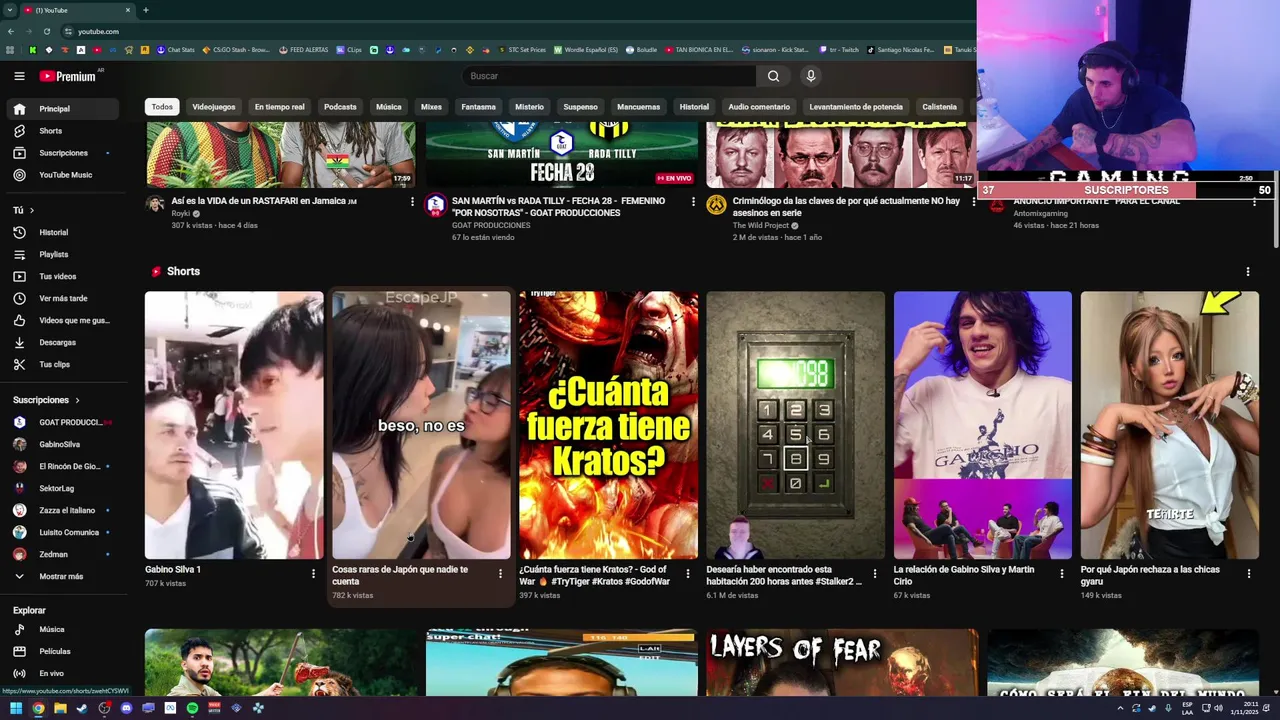
Task: Expand Mostrar más subscriptions
Action: point(64,576)
